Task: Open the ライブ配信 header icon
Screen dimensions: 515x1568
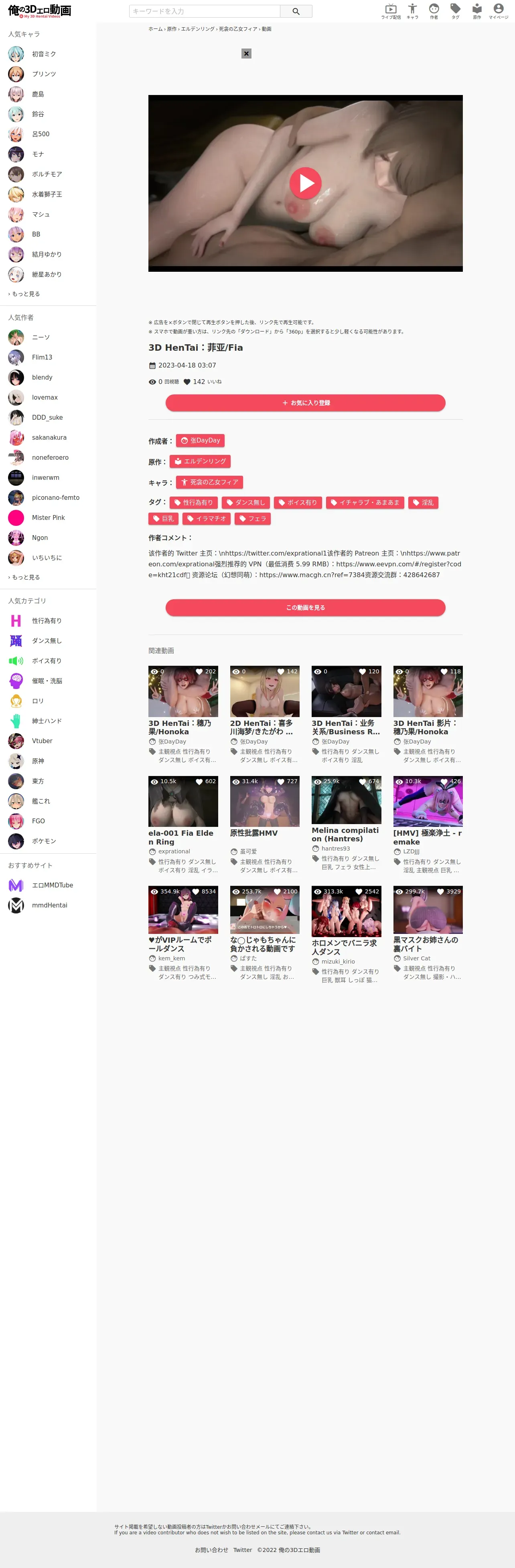Action: point(391,11)
